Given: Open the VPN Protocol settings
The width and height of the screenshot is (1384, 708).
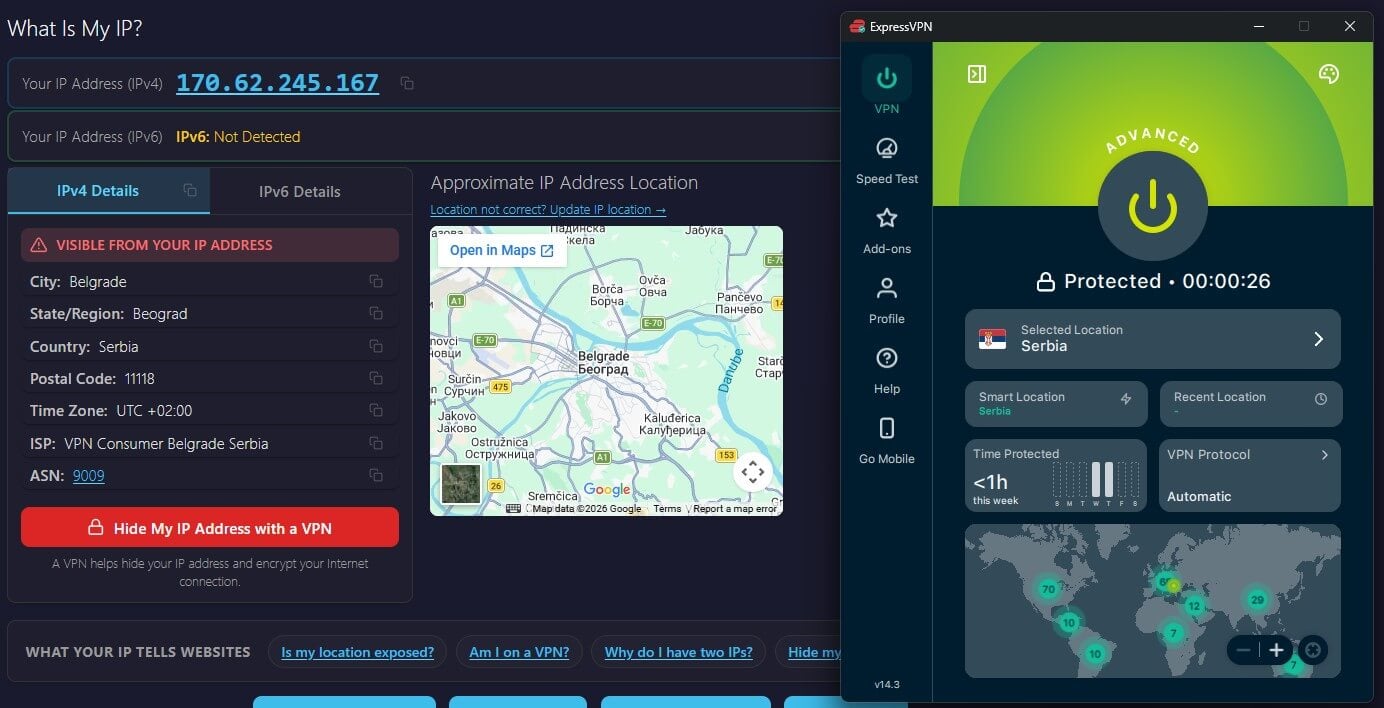Looking at the screenshot, I should 1250,476.
